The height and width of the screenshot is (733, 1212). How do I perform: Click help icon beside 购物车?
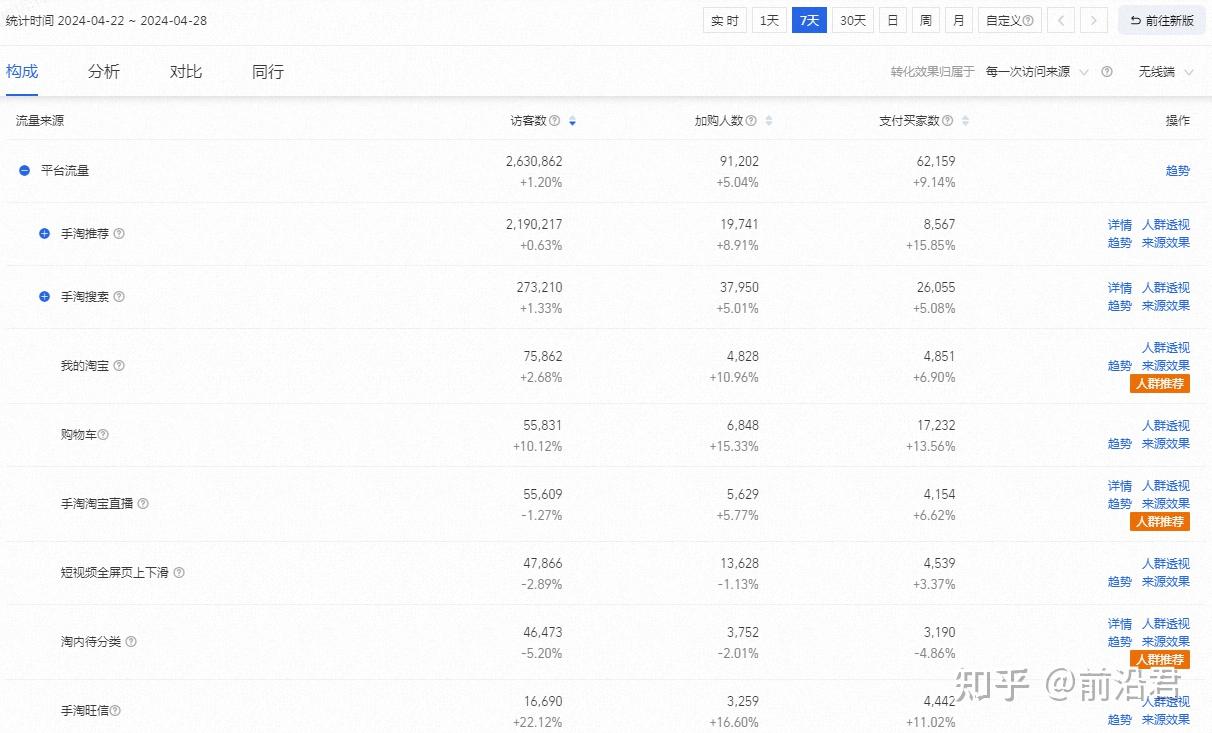tap(103, 435)
